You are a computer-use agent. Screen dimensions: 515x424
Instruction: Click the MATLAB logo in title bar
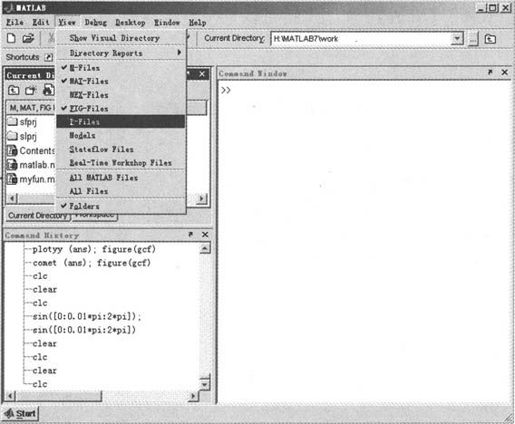pos(9,7)
